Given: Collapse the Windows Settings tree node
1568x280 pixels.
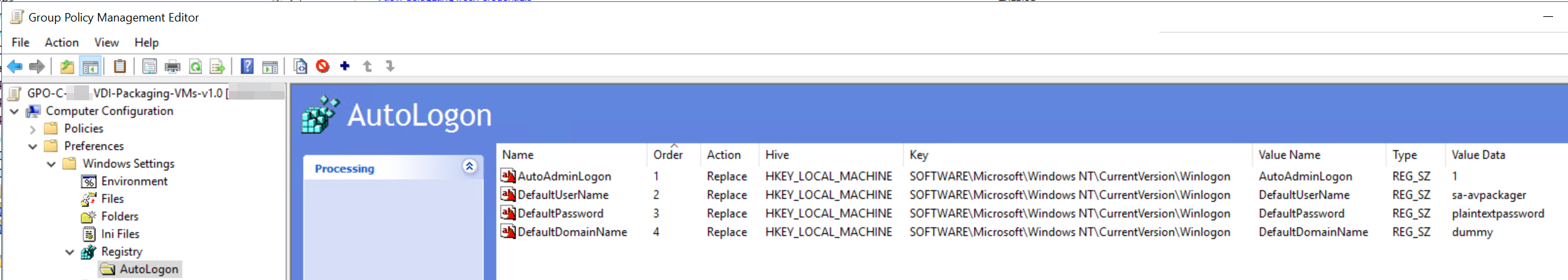Looking at the screenshot, I should [x=51, y=164].
